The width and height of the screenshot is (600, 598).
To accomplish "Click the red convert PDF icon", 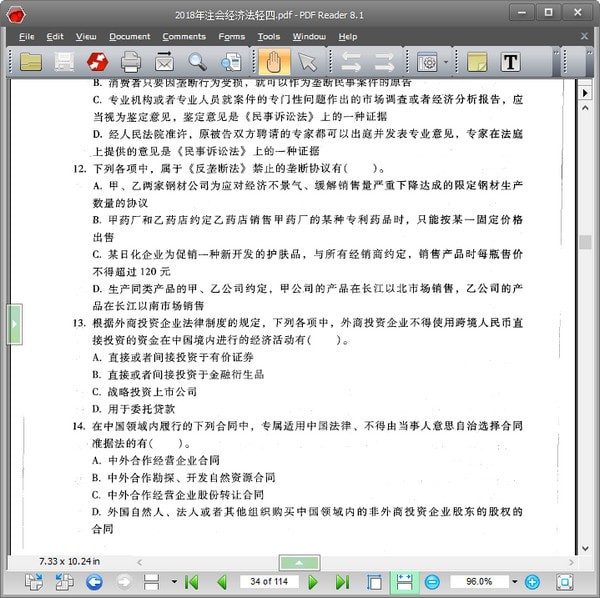I will [x=97, y=62].
